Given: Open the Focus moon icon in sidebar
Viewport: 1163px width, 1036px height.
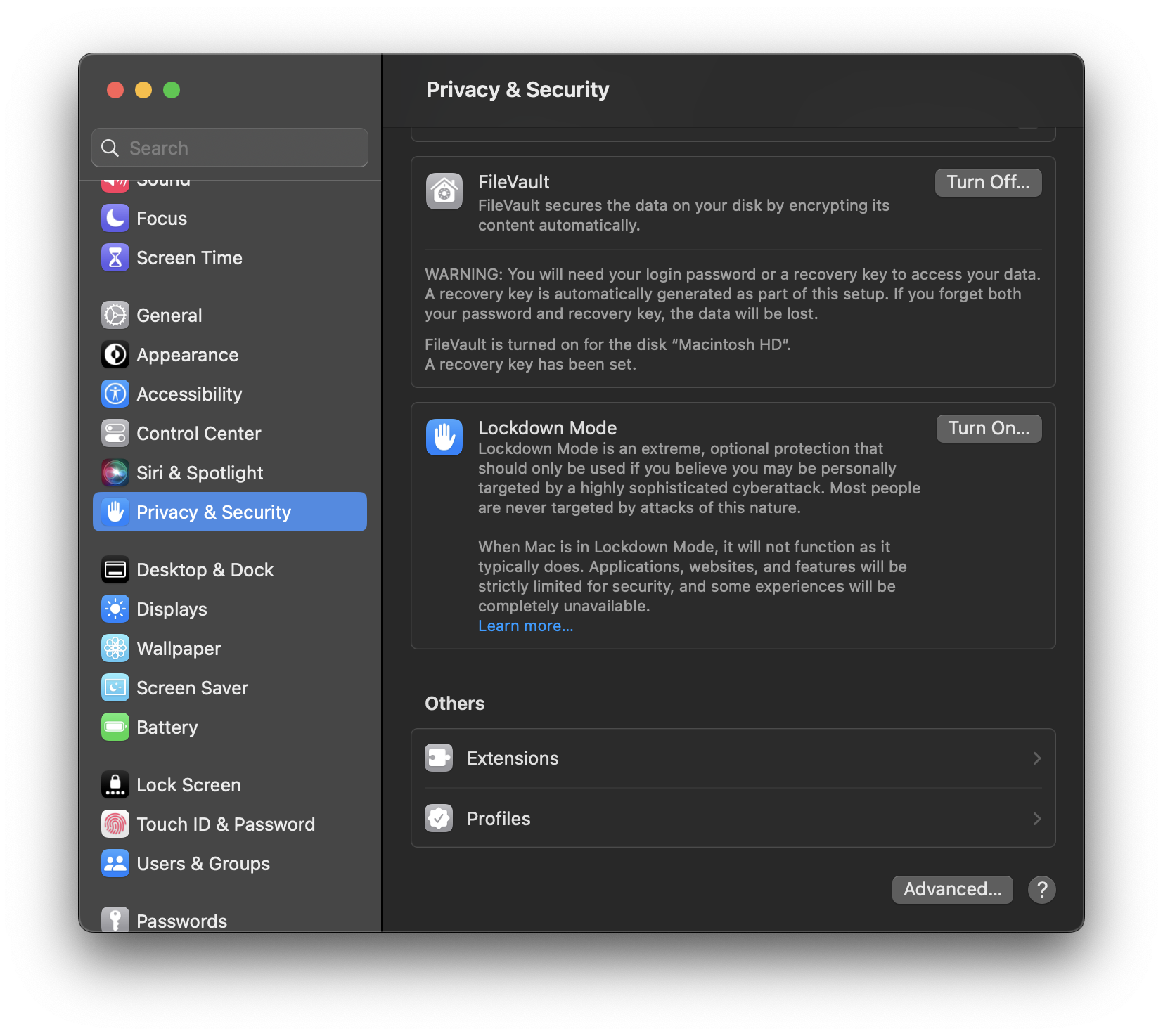Looking at the screenshot, I should 115,219.
